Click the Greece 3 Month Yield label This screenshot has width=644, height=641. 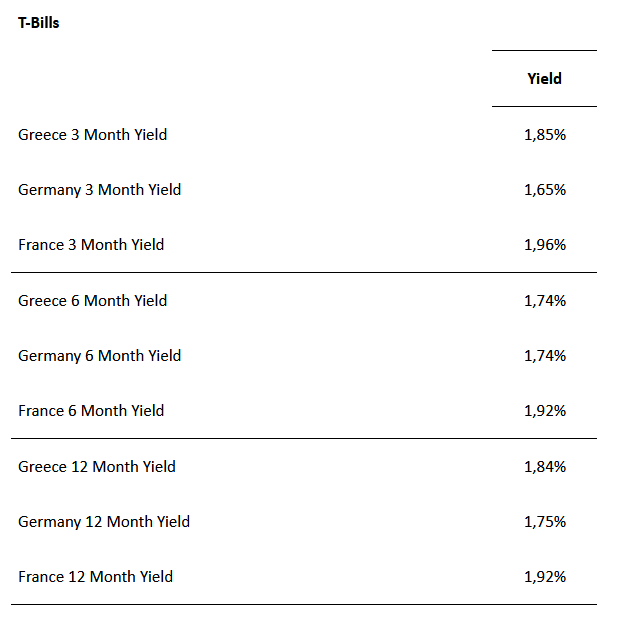pyautogui.click(x=92, y=134)
